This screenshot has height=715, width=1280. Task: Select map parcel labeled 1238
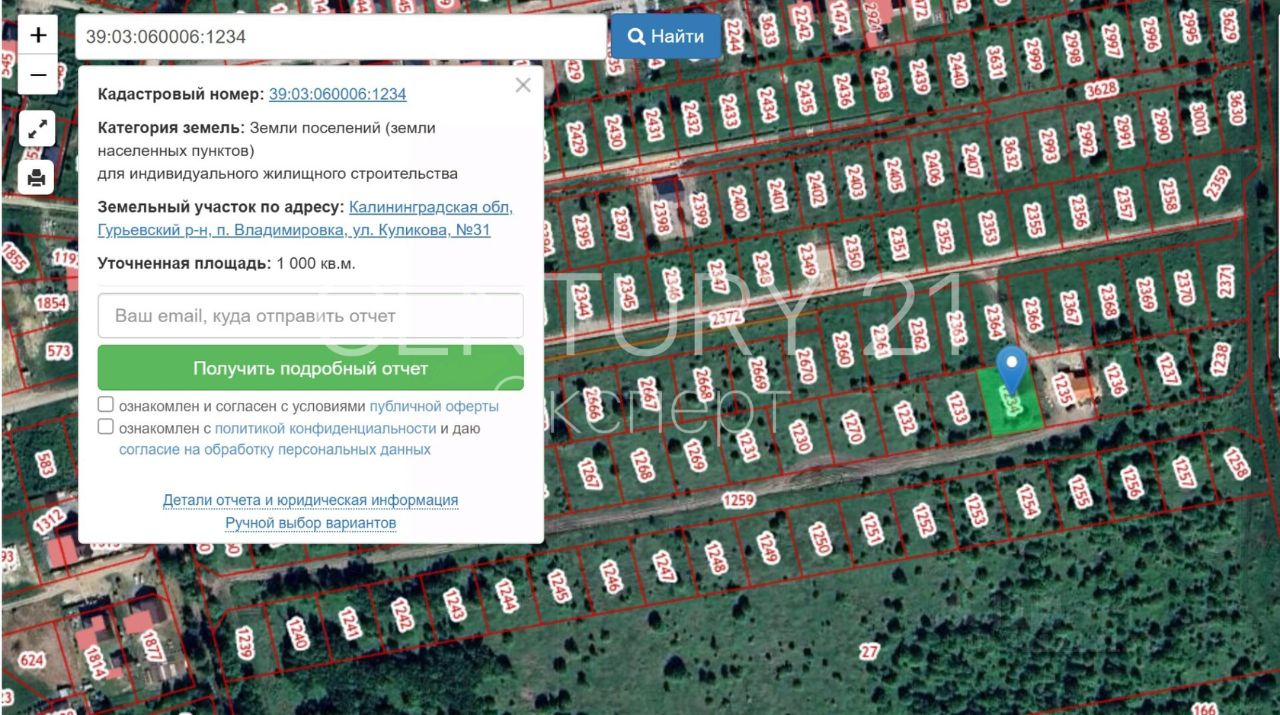(1220, 357)
